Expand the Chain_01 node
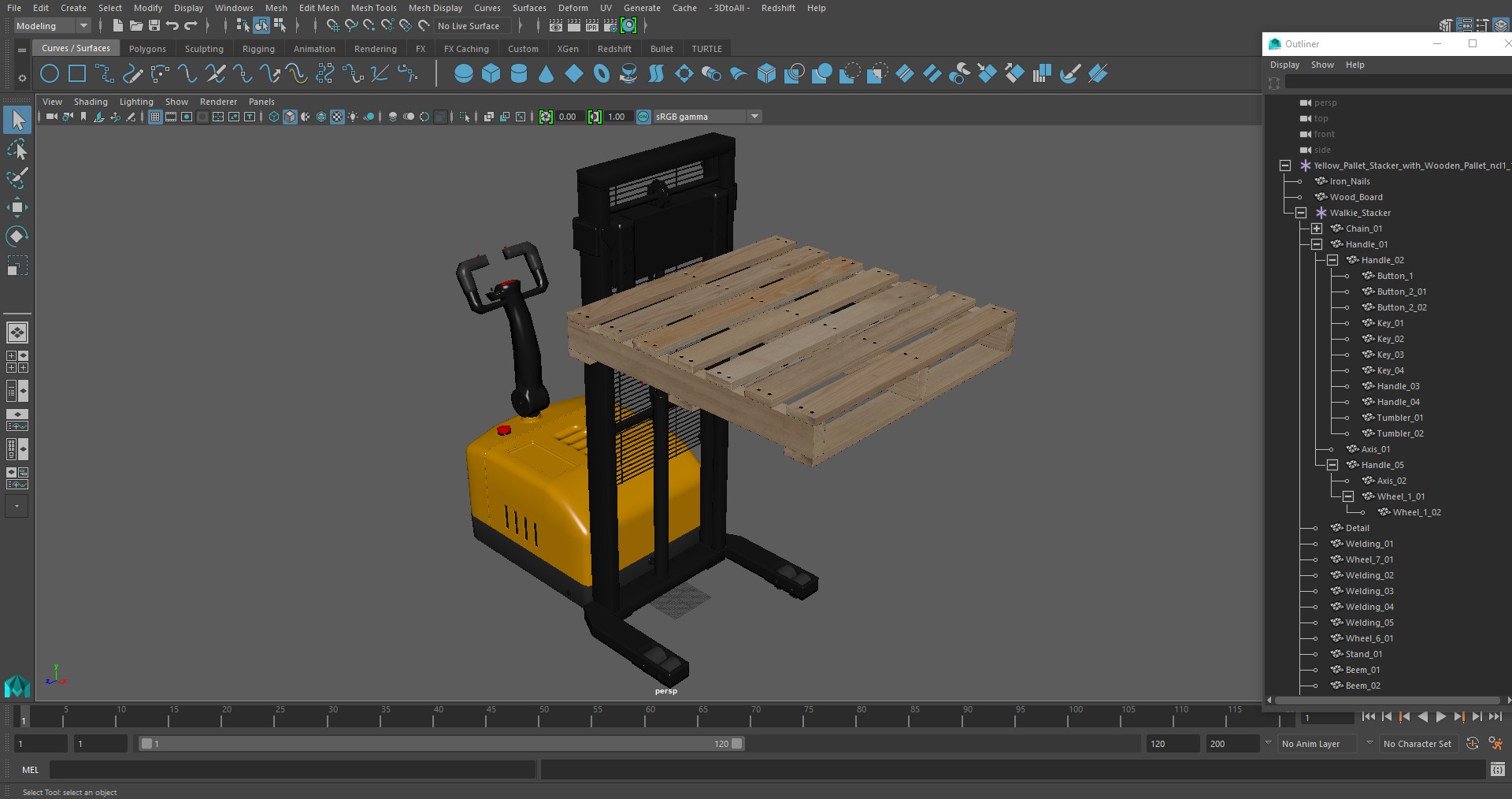The width and height of the screenshot is (1512, 799). pos(1317,229)
